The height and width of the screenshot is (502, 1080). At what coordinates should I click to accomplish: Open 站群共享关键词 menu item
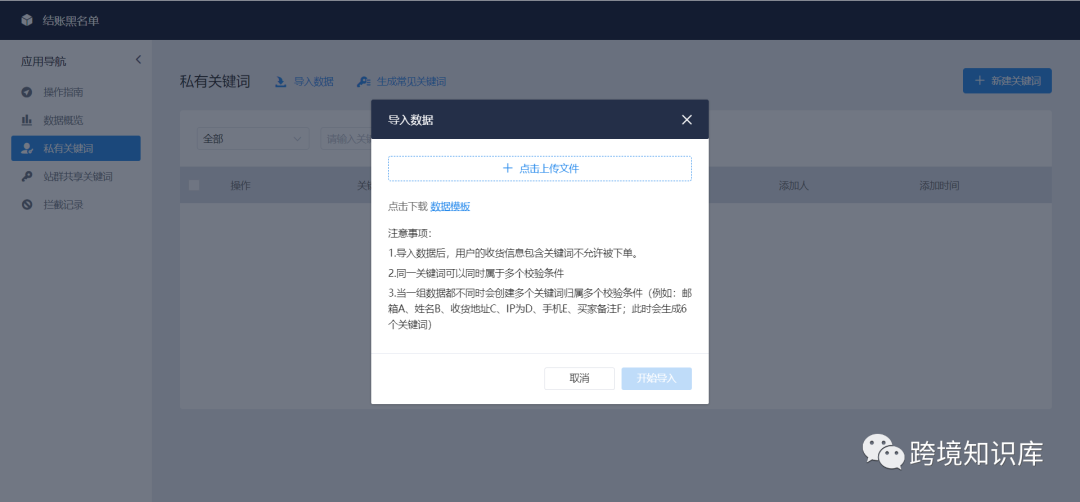tap(76, 177)
